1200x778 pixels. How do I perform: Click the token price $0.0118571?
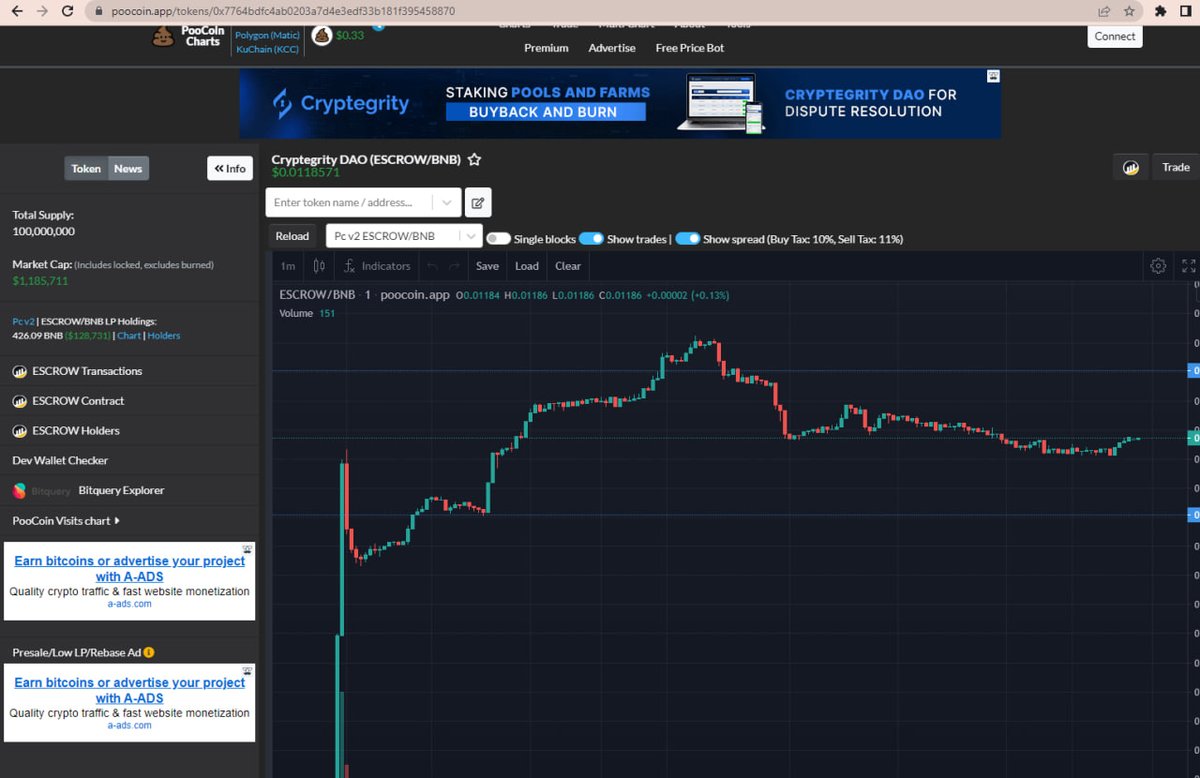click(306, 172)
